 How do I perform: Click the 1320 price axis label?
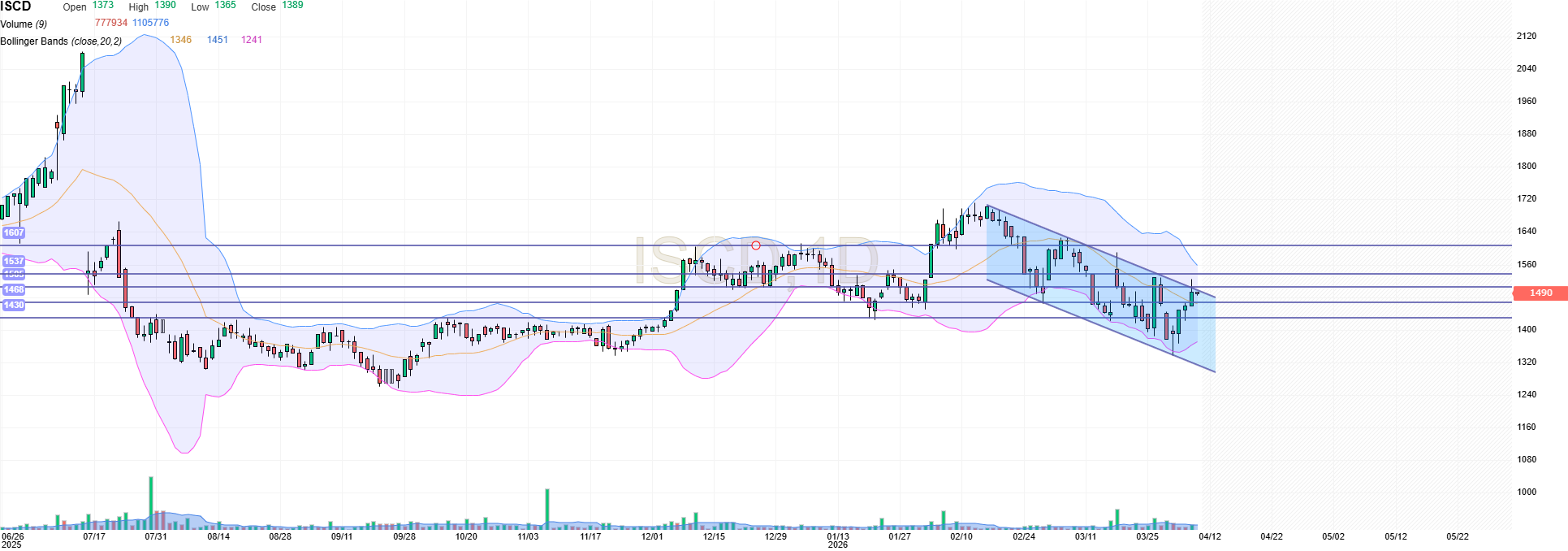(x=1527, y=362)
